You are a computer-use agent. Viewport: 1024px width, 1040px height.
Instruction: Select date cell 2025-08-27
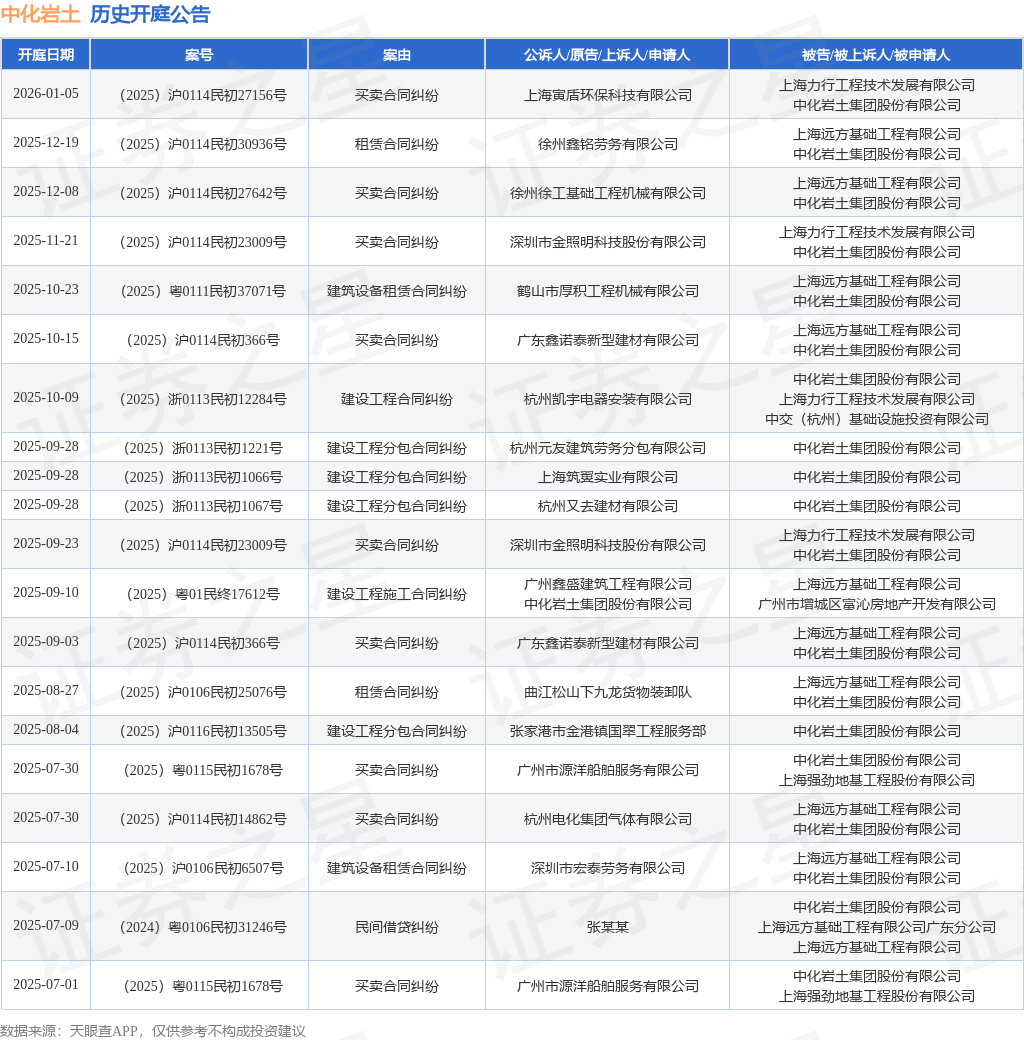tap(46, 691)
